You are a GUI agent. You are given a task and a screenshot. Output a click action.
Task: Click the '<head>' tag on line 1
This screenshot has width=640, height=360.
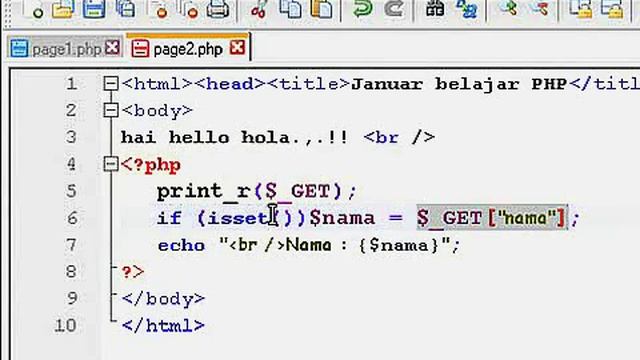click(x=230, y=84)
